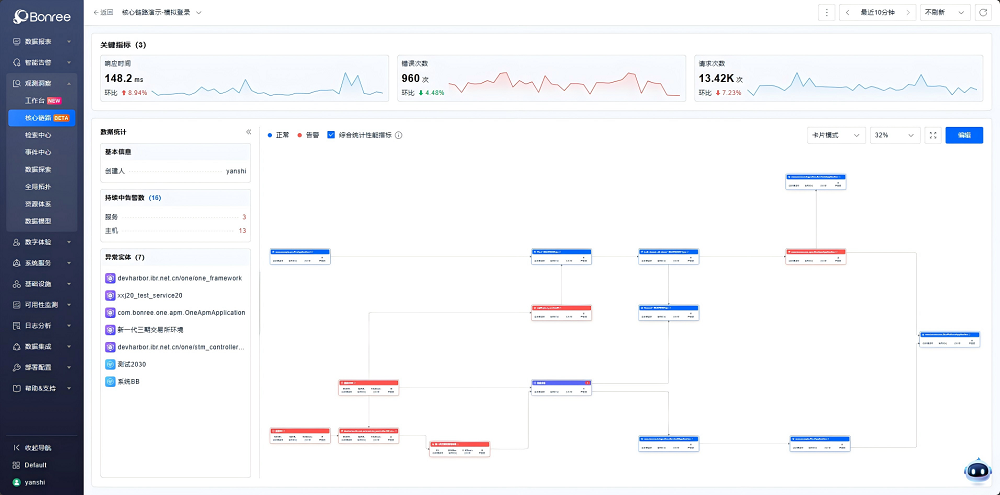Collapse the 数据统计 panel with double-chevron icon
This screenshot has height=495, width=1000.
pyautogui.click(x=248, y=132)
